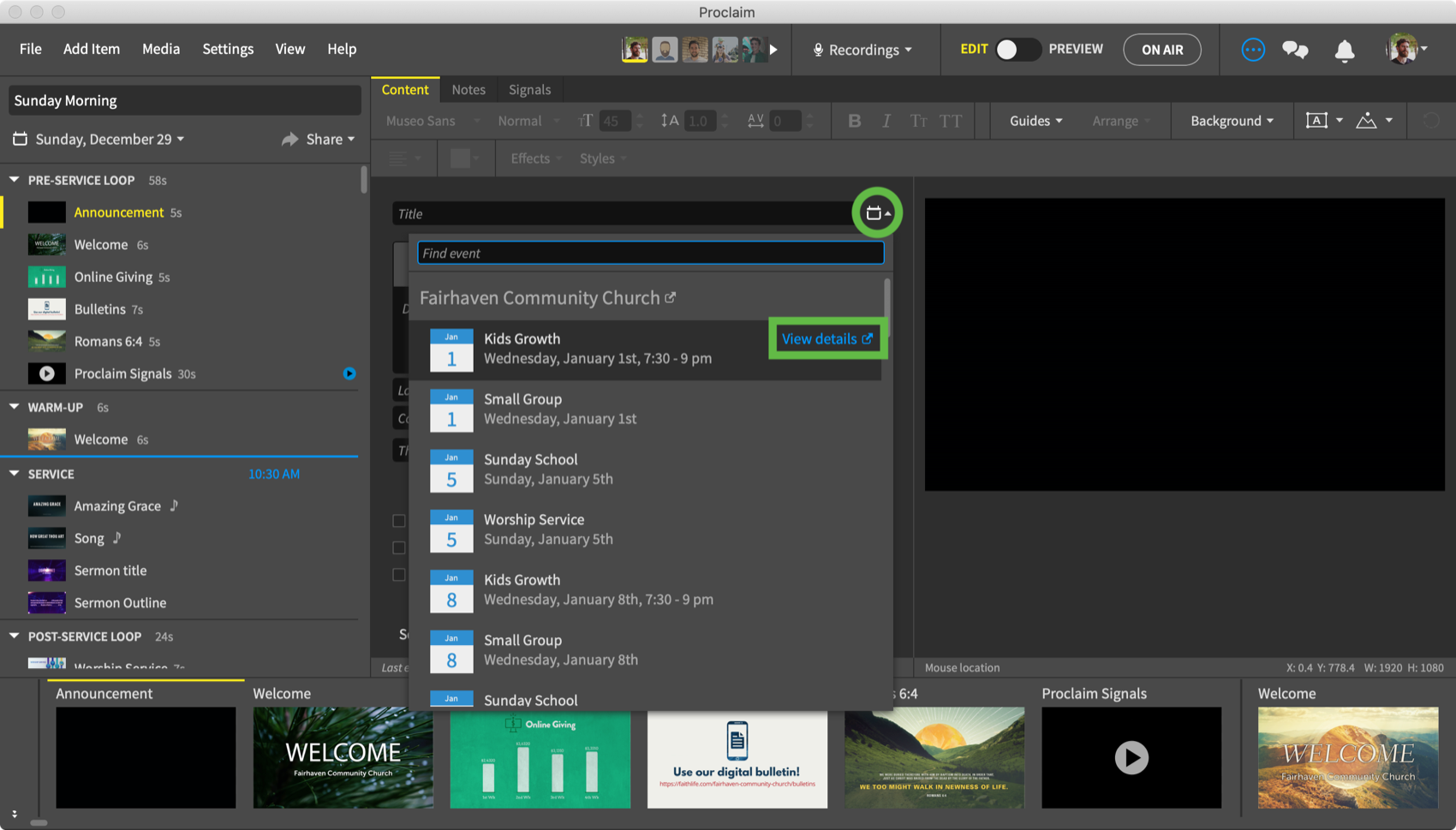The width and height of the screenshot is (1456, 830).
Task: Click the blue signal indicator on Proclaim Signals
Action: click(349, 373)
